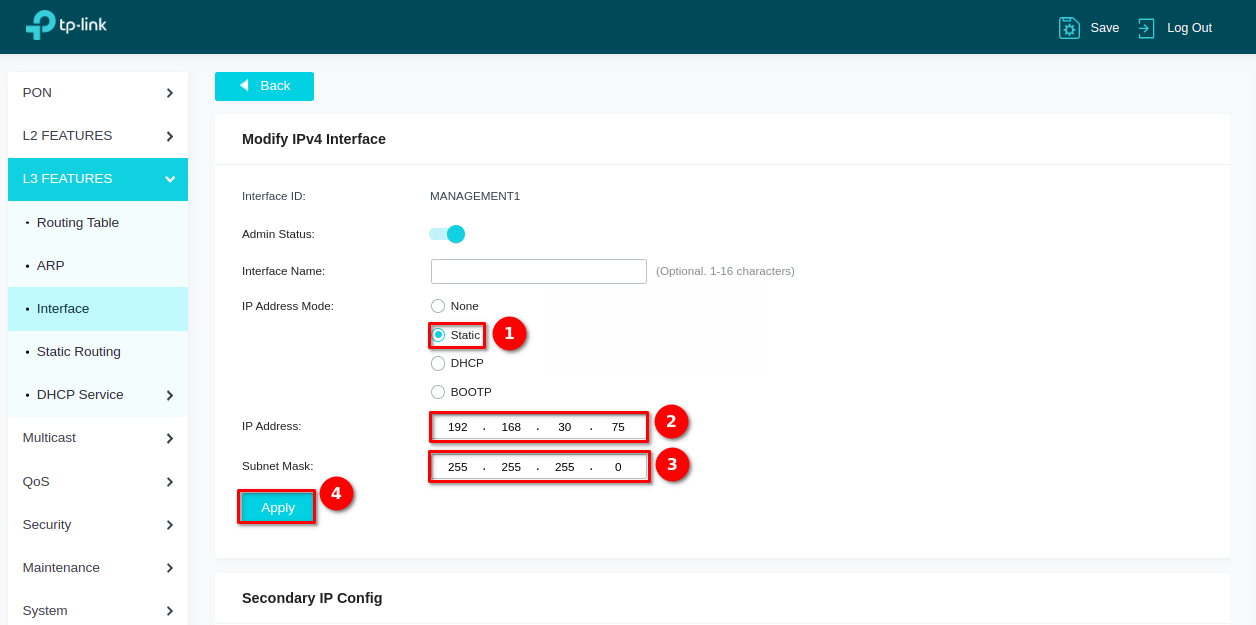The image size is (1256, 625).
Task: Collapse the L3 FEATURES section
Action: tap(170, 179)
